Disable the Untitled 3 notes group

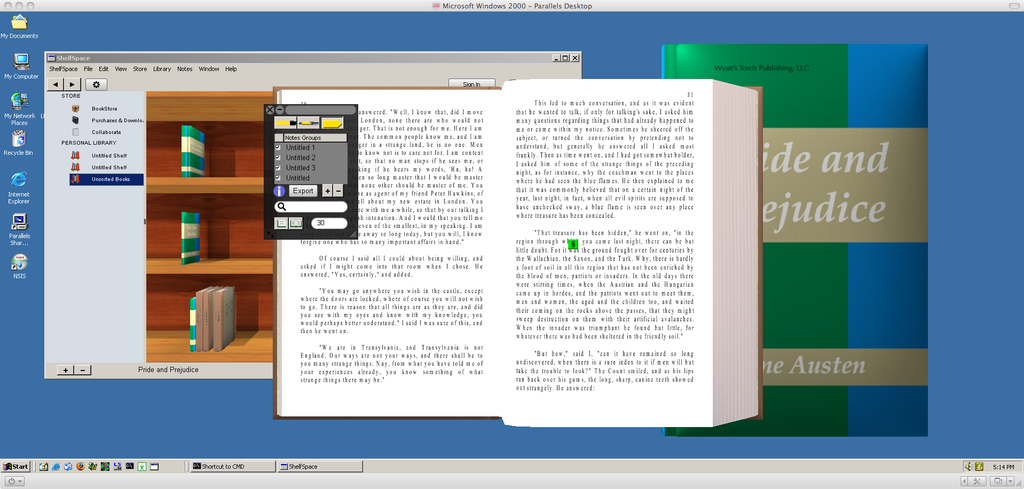coord(278,168)
